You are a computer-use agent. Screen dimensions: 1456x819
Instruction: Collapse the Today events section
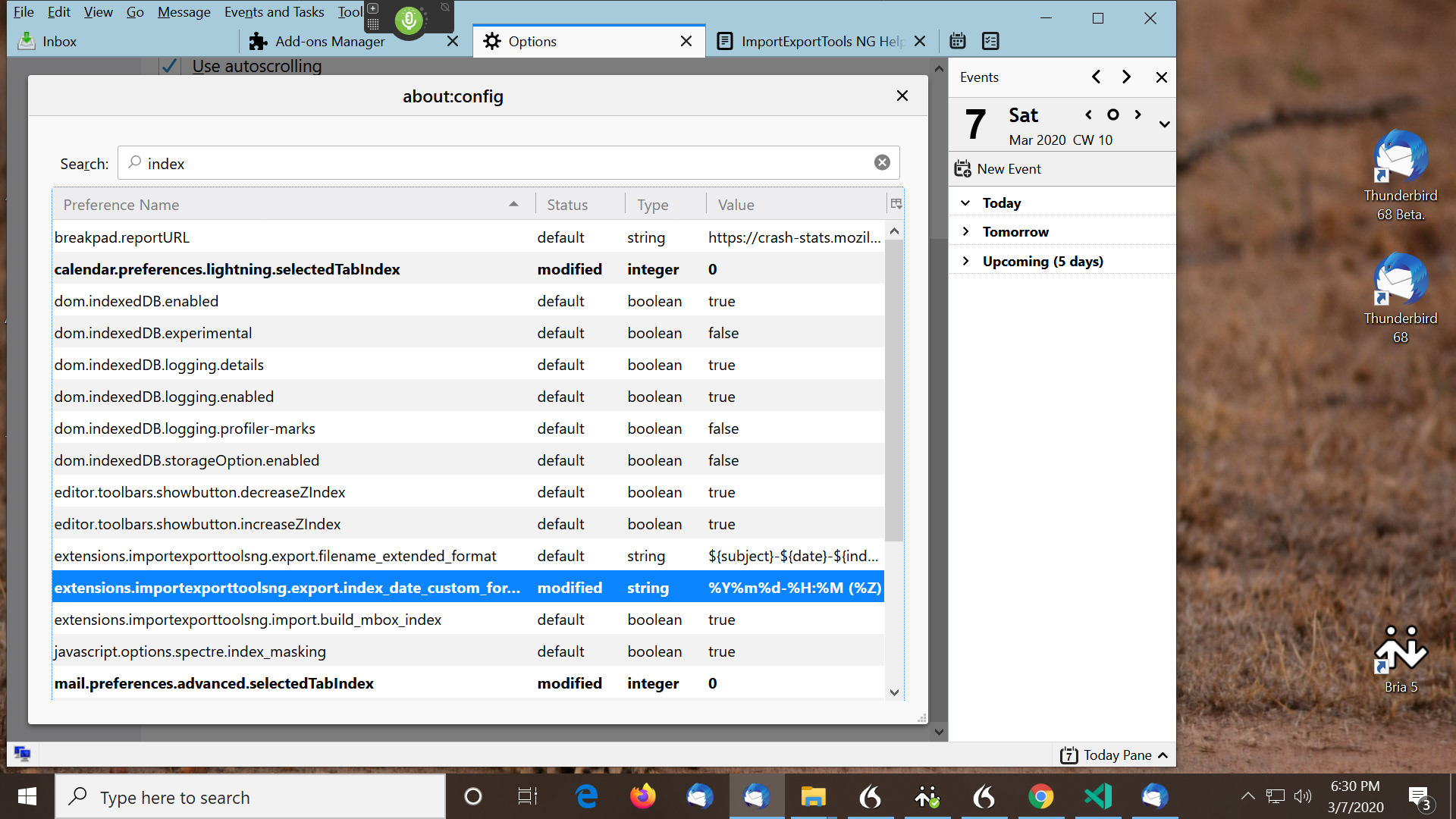[x=965, y=202]
